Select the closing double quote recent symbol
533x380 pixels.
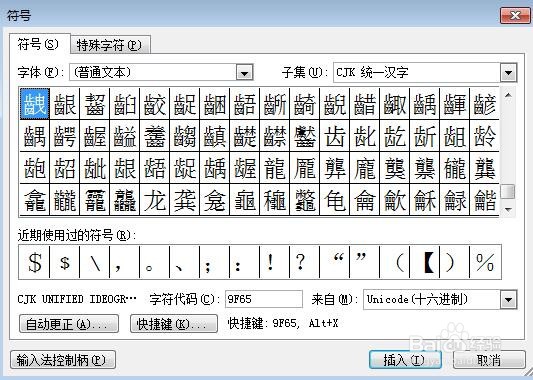(365, 262)
